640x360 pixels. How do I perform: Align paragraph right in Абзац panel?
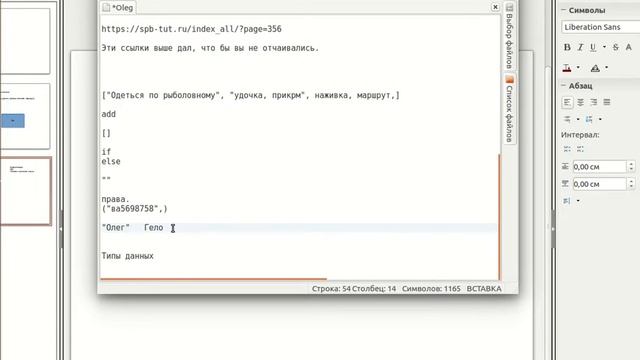click(x=593, y=102)
